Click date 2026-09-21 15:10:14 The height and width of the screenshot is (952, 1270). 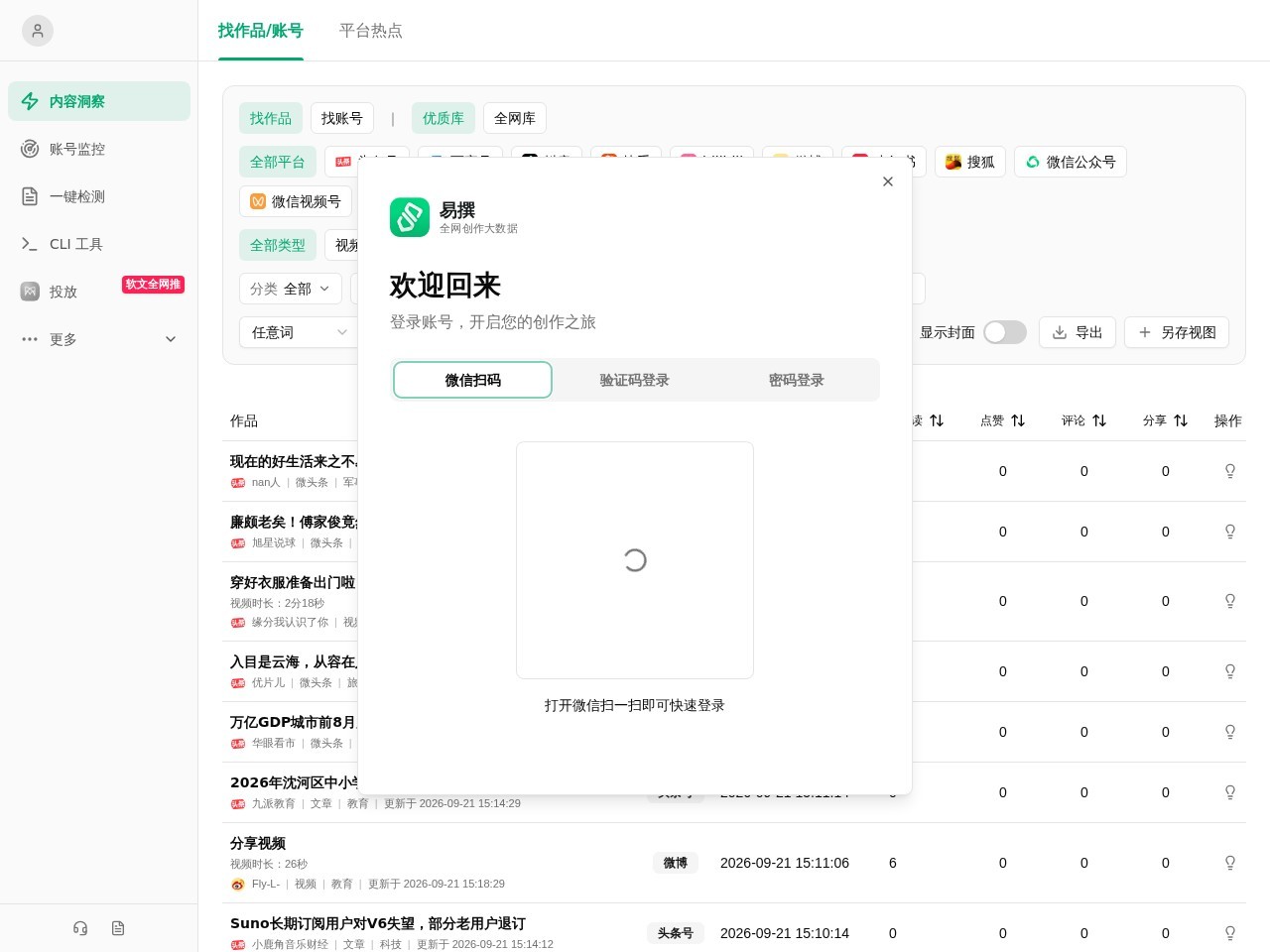(785, 933)
